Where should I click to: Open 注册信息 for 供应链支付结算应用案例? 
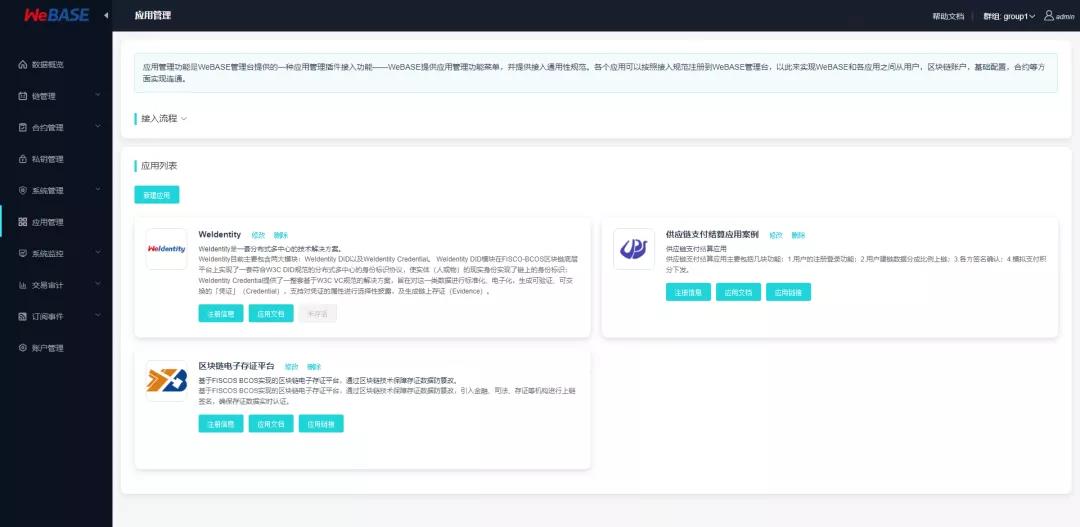[688, 292]
